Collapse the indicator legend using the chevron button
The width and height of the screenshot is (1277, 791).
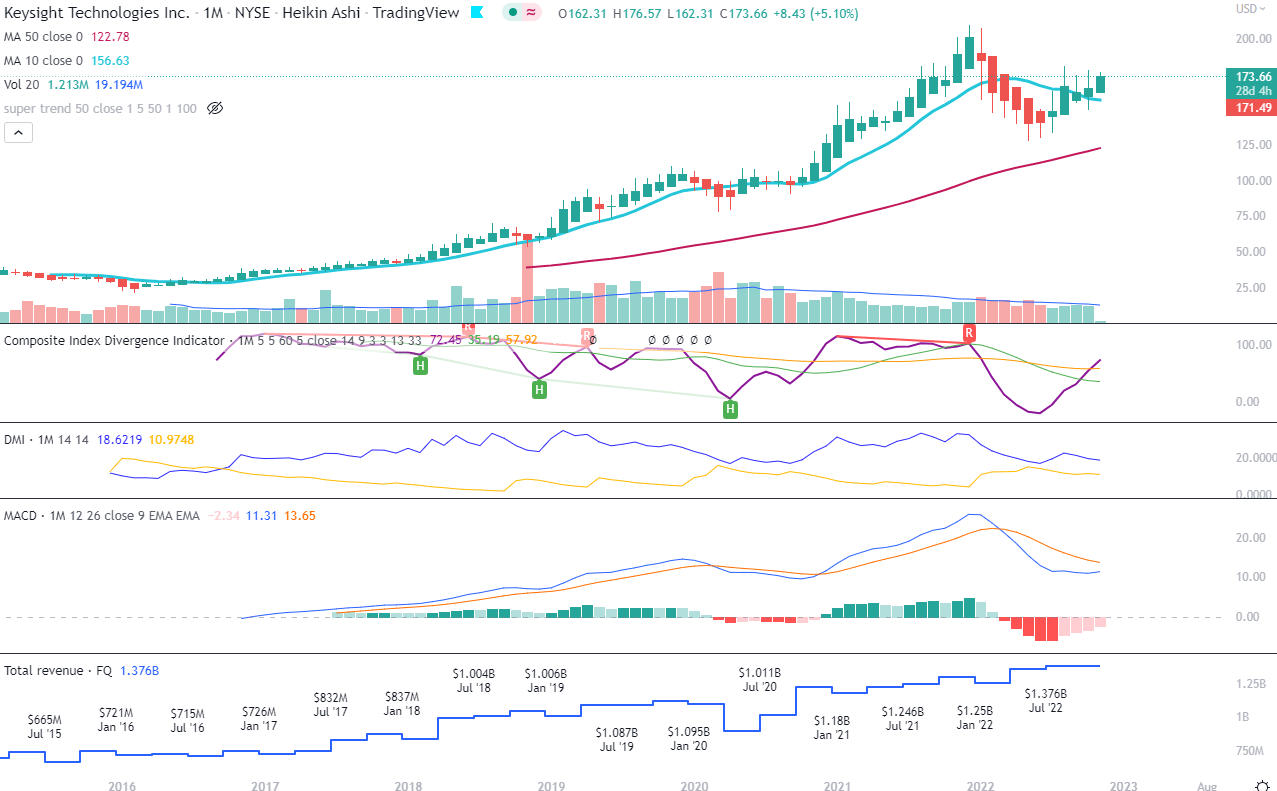coord(18,132)
